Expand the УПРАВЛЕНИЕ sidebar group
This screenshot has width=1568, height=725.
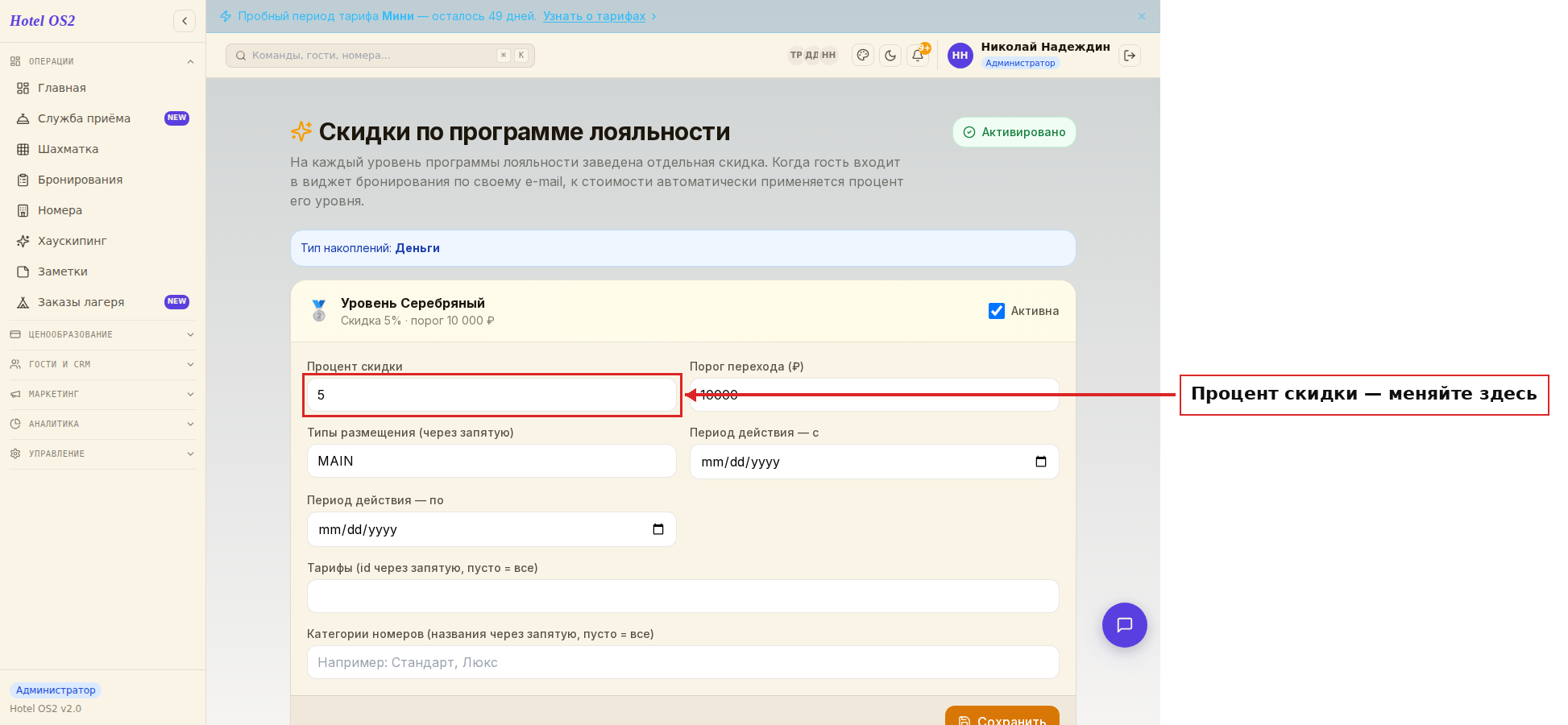[x=102, y=454]
